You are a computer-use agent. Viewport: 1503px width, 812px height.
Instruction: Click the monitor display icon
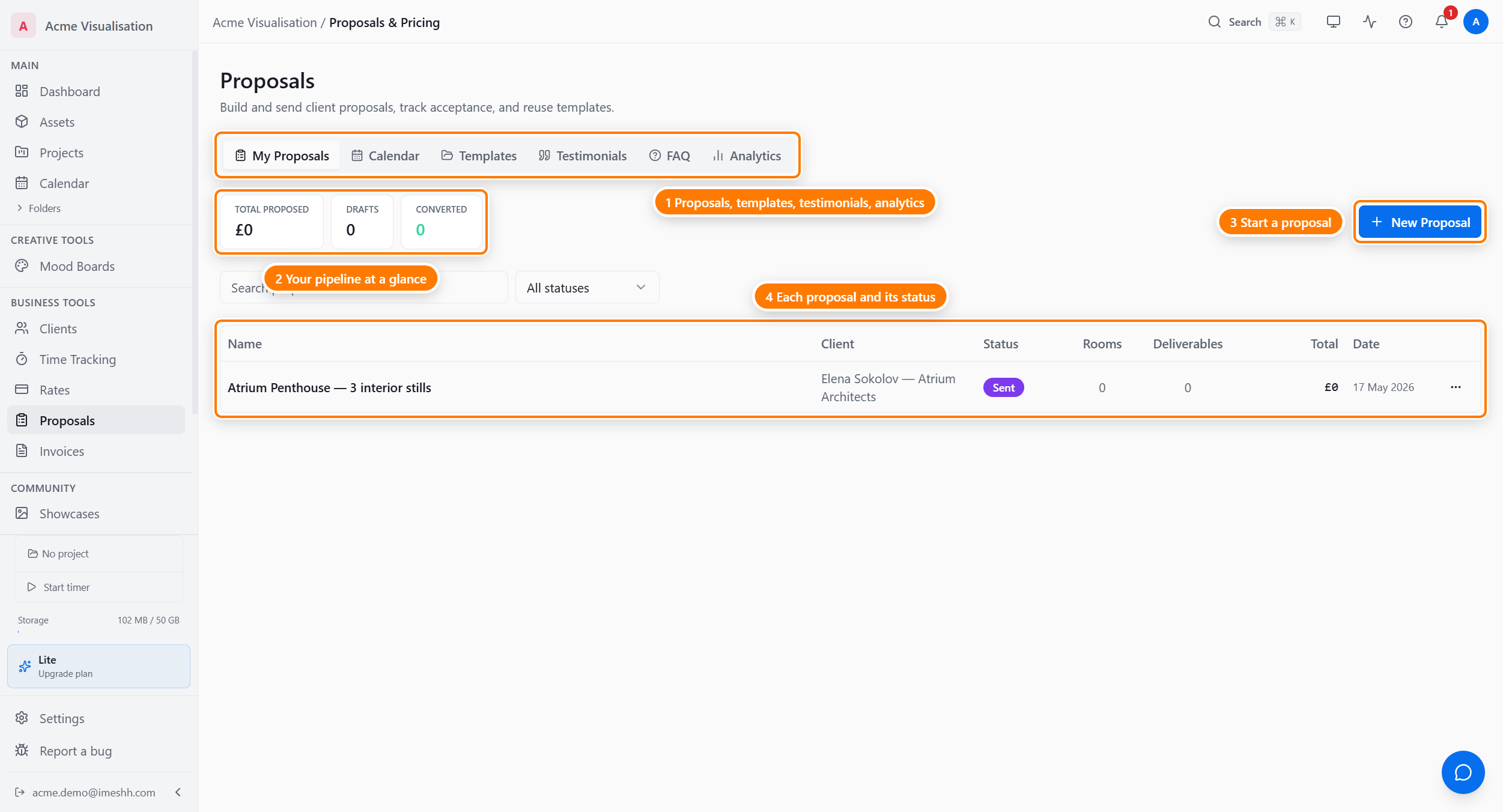tap(1334, 22)
